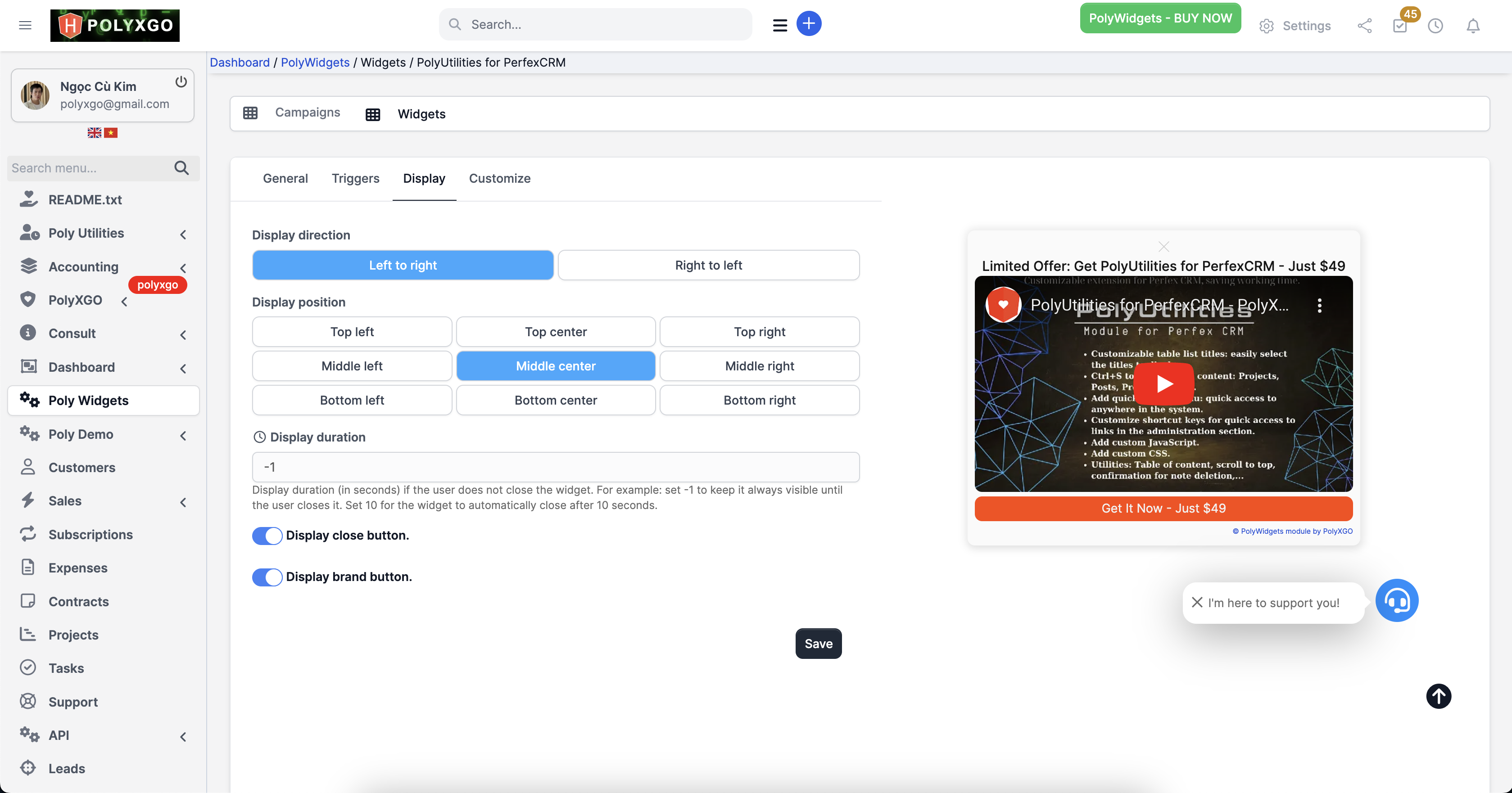Screen dimensions: 1512x793
Task: Expand Consult submenu chevron
Action: pos(183,335)
